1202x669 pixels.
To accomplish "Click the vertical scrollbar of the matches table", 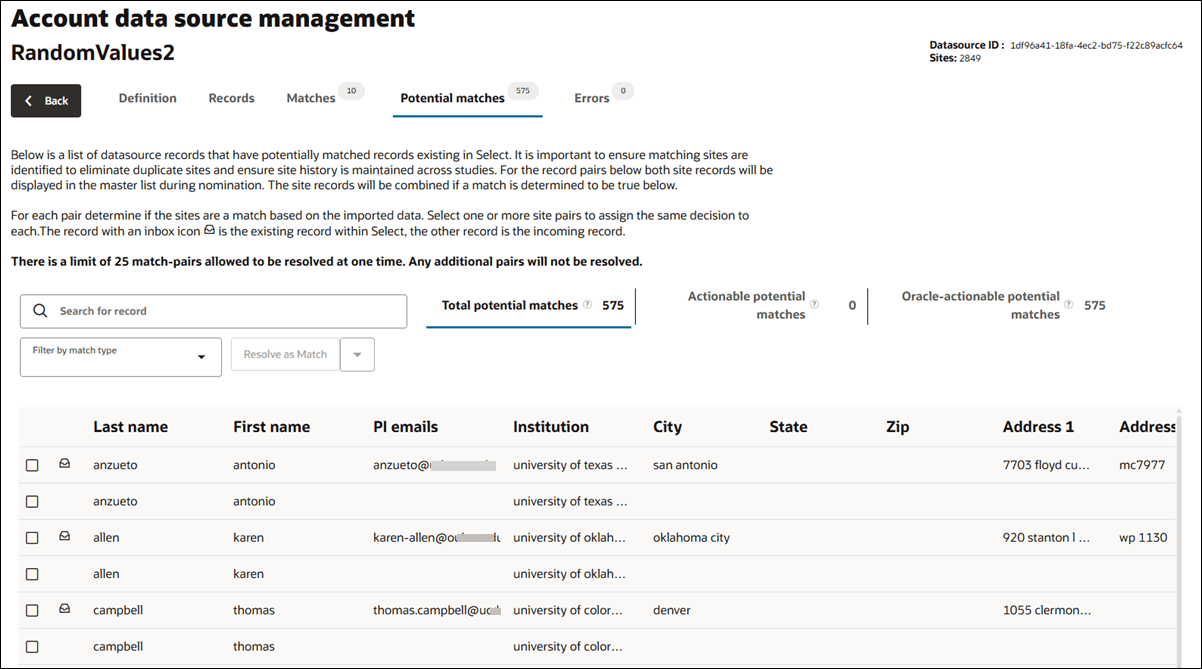I will coord(1180,536).
